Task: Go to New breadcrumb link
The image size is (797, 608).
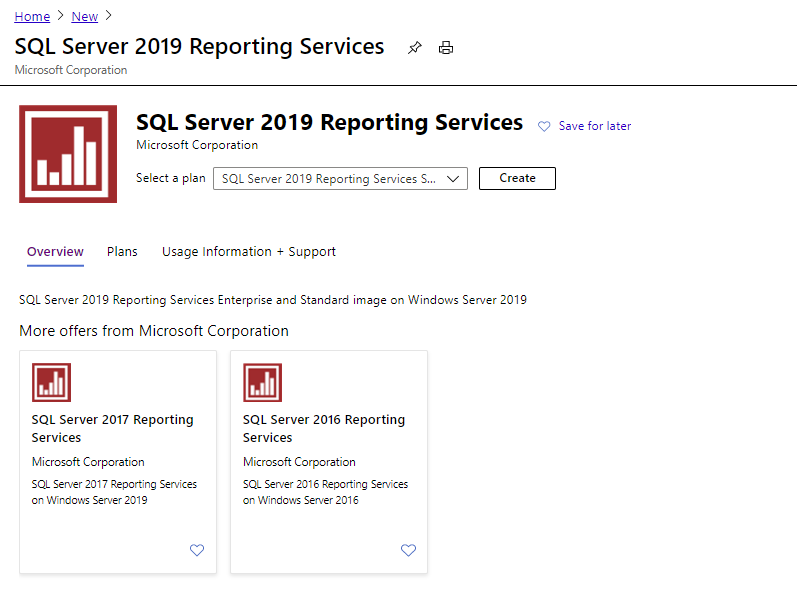Action: (x=84, y=17)
